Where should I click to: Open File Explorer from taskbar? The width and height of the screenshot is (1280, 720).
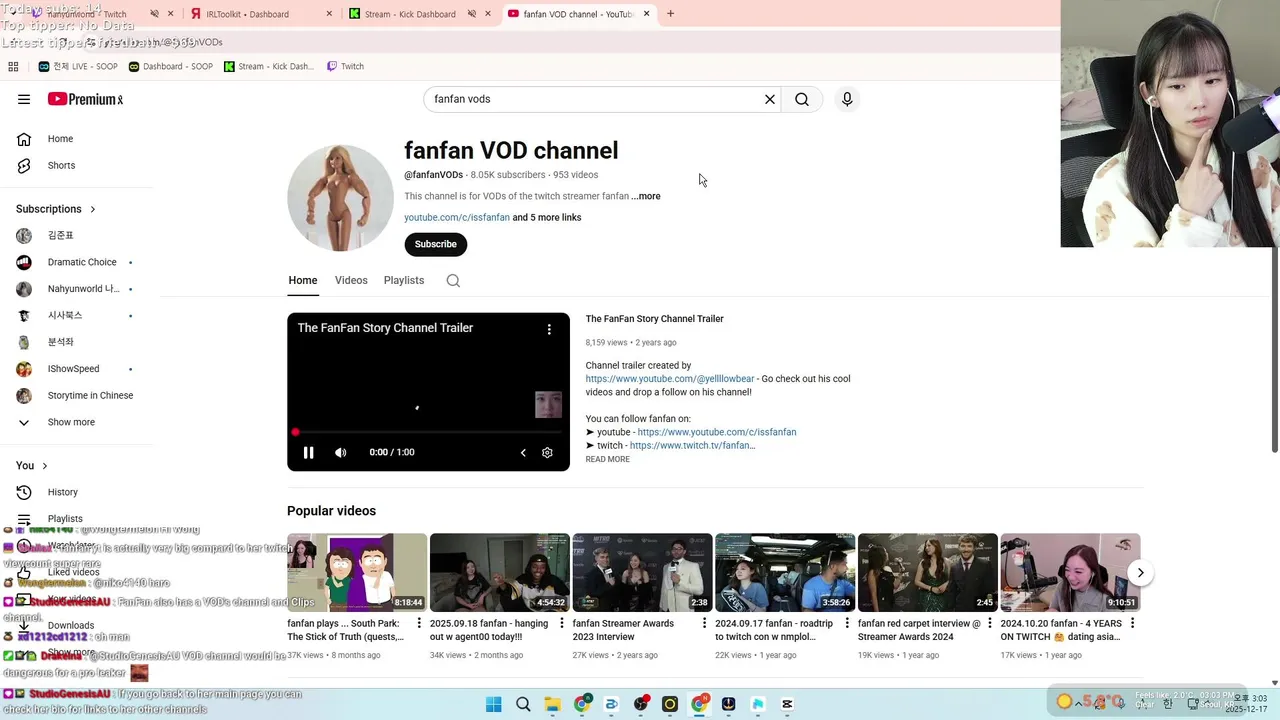click(x=552, y=704)
